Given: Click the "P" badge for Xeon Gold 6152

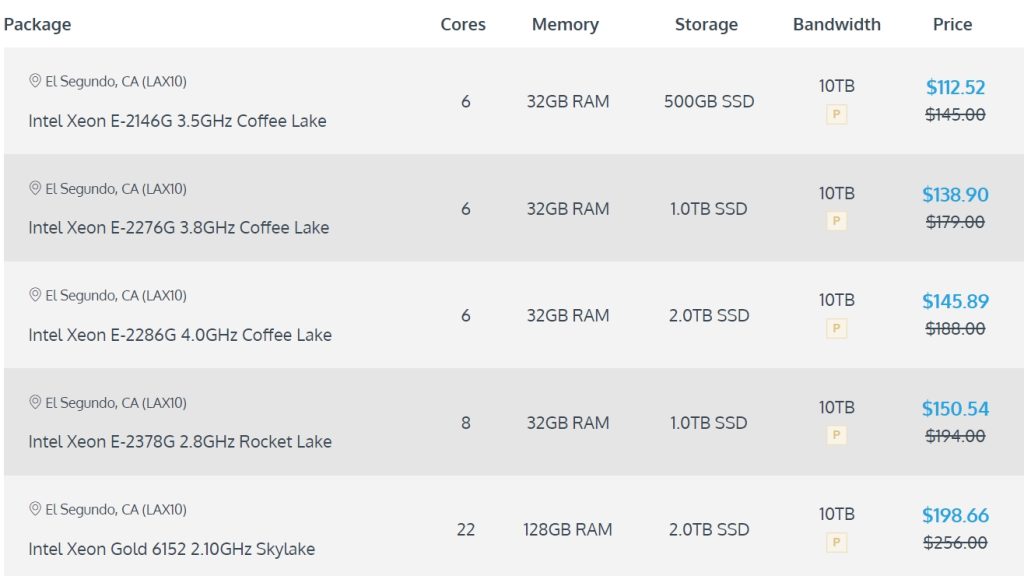Looking at the screenshot, I should [837, 543].
